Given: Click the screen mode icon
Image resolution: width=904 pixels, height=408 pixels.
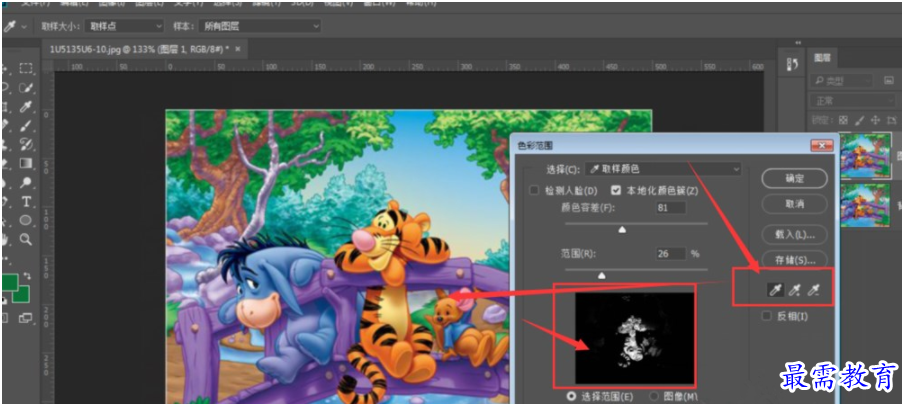Looking at the screenshot, I should click(x=26, y=318).
